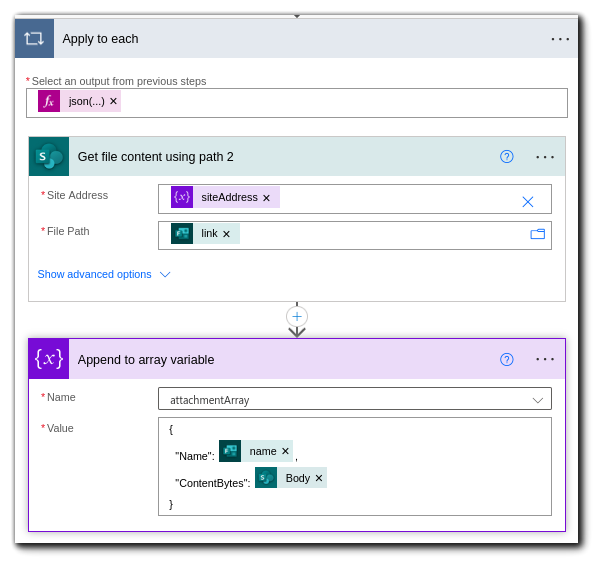Click the Apply to each loop icon
605x570 pixels.
click(x=34, y=39)
